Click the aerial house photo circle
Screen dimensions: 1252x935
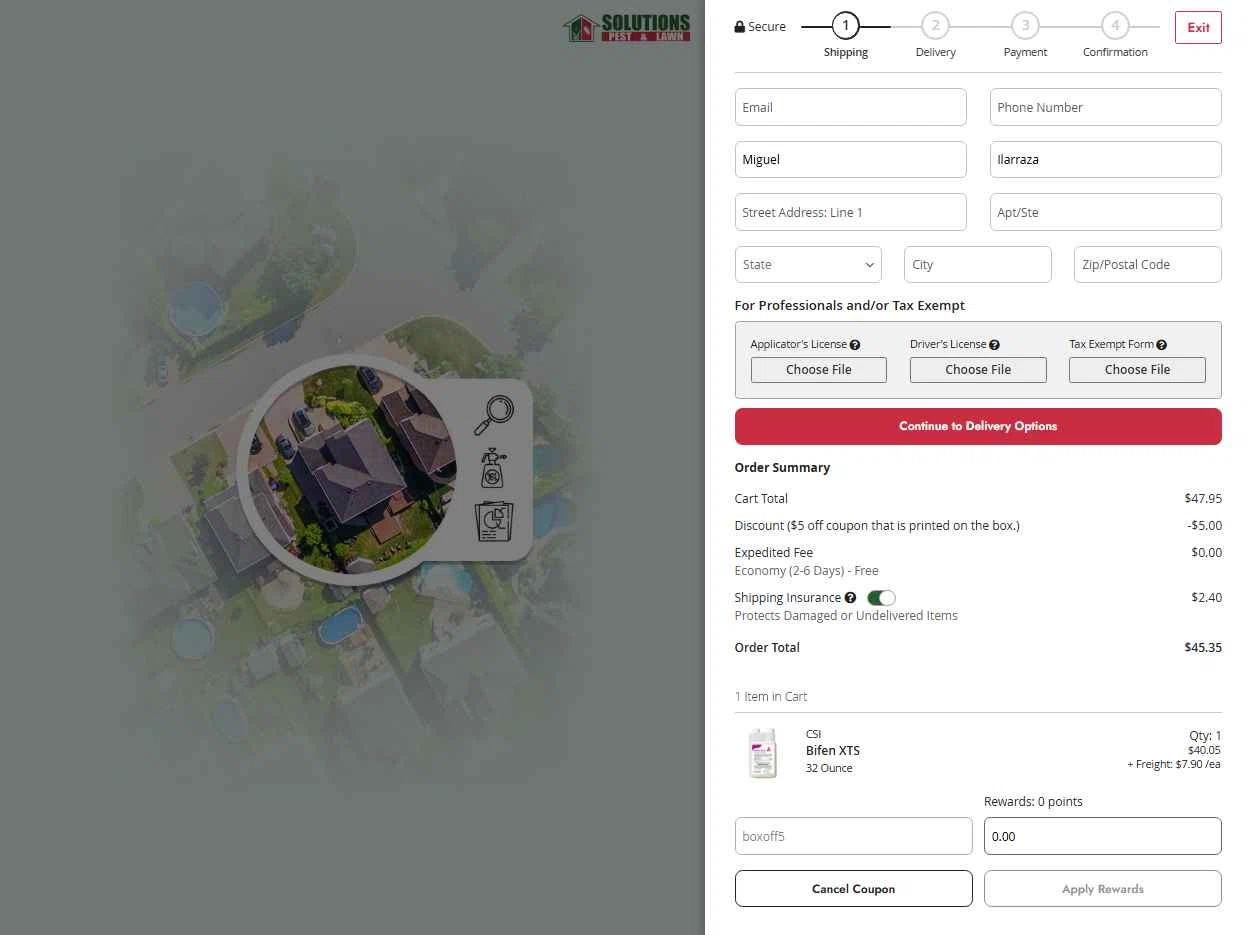coord(352,469)
